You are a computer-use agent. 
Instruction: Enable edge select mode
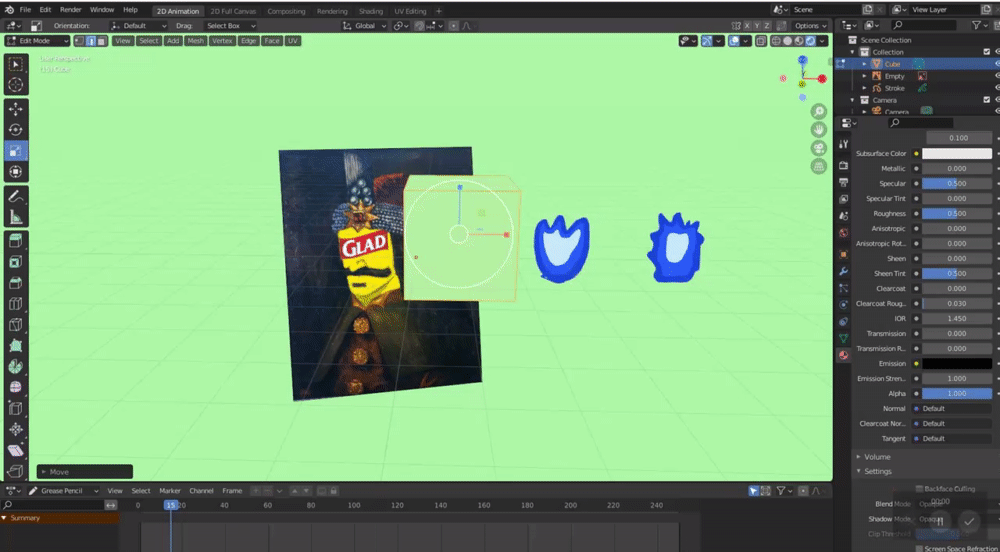pyautogui.click(x=91, y=41)
